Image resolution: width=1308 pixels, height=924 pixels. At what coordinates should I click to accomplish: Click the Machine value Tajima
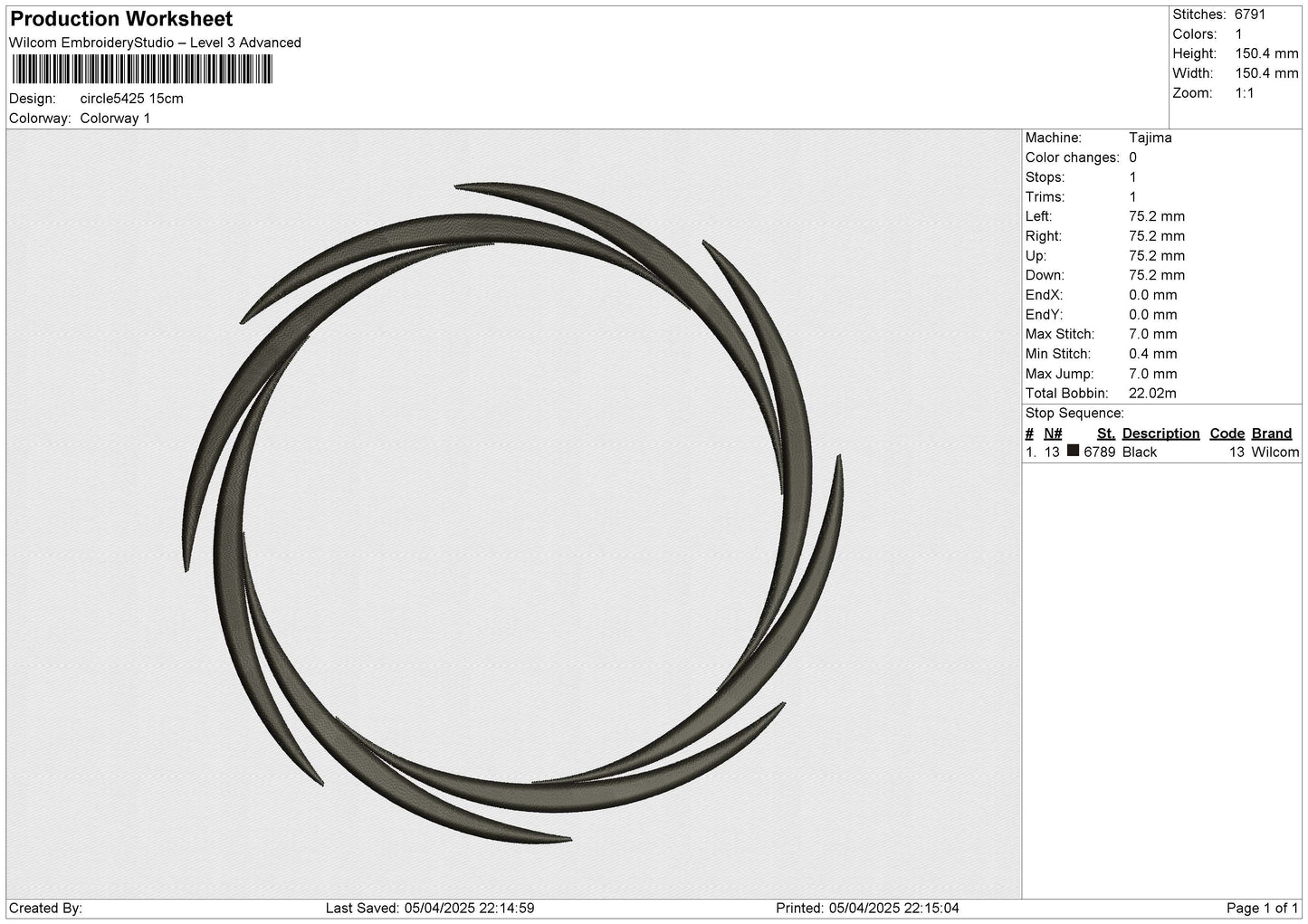click(1150, 138)
